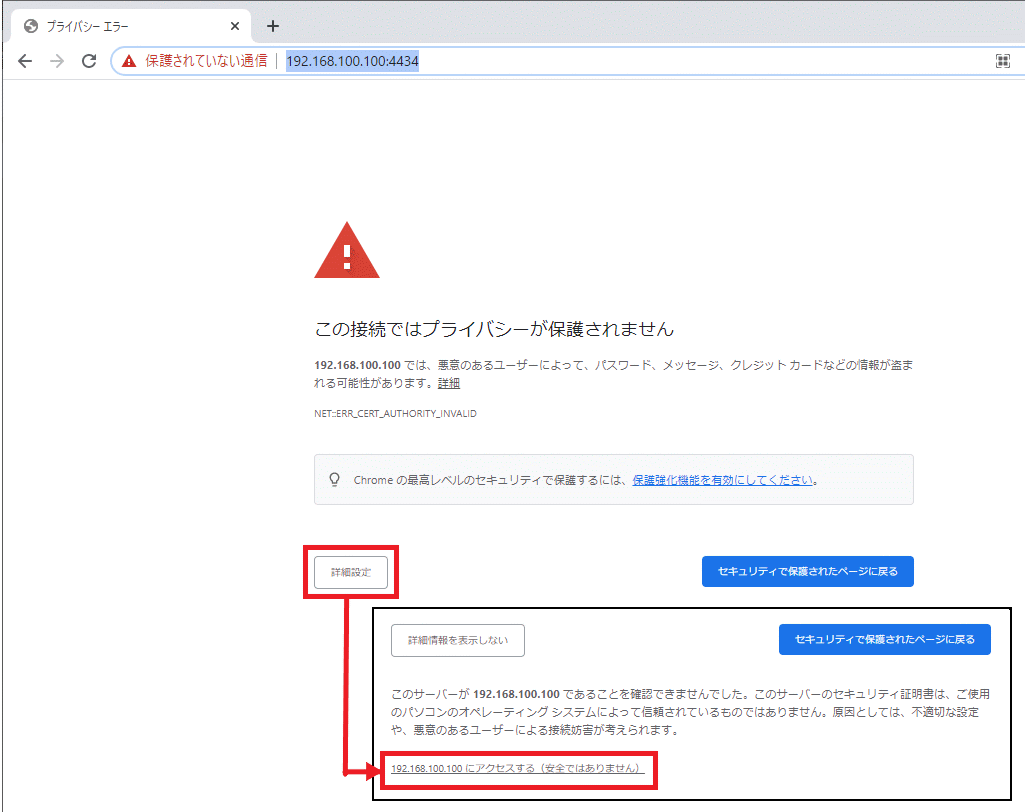Open the 保護強化機能を有効にしてください link
Image resolution: width=1025 pixels, height=812 pixels.
pyautogui.click(x=722, y=480)
